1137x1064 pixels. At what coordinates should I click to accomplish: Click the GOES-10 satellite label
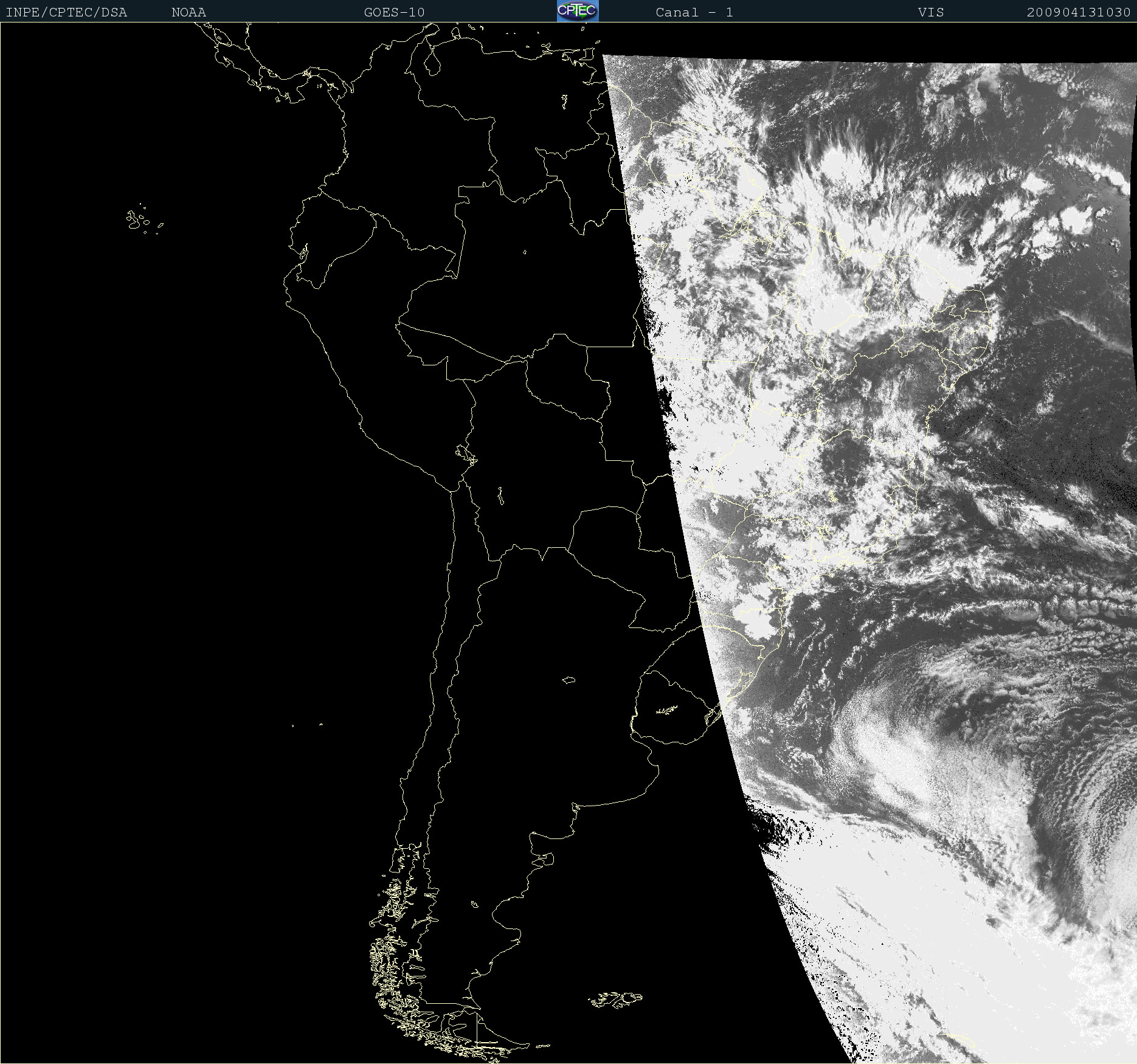(x=394, y=12)
